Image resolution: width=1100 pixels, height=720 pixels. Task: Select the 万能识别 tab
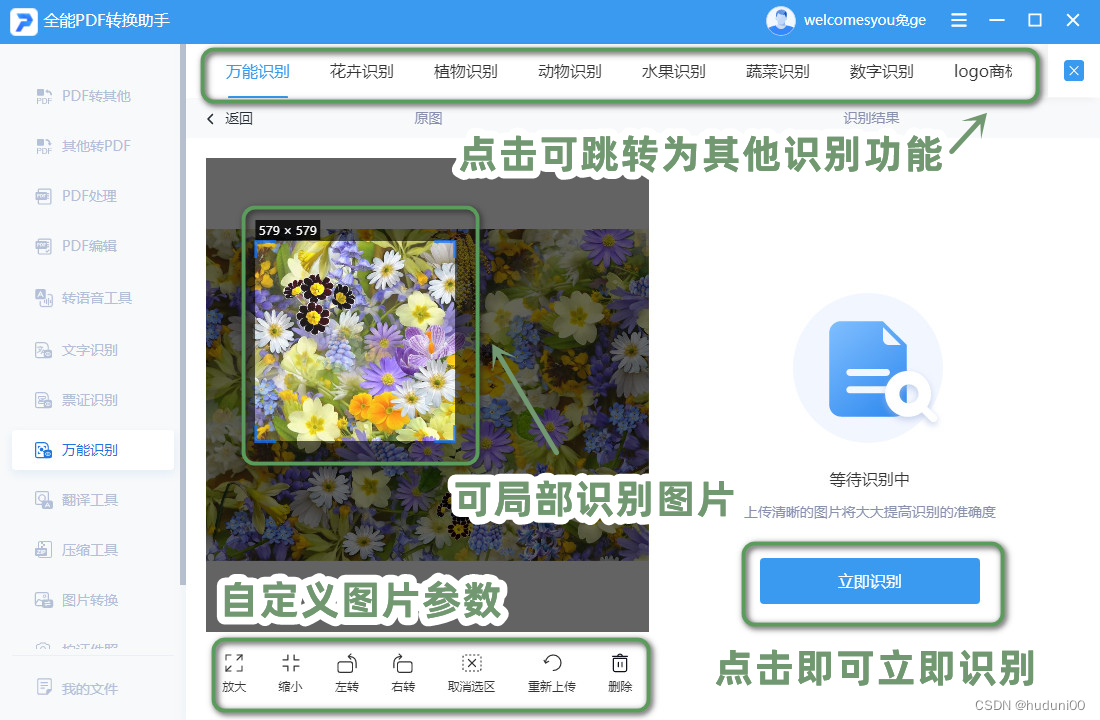pos(257,72)
